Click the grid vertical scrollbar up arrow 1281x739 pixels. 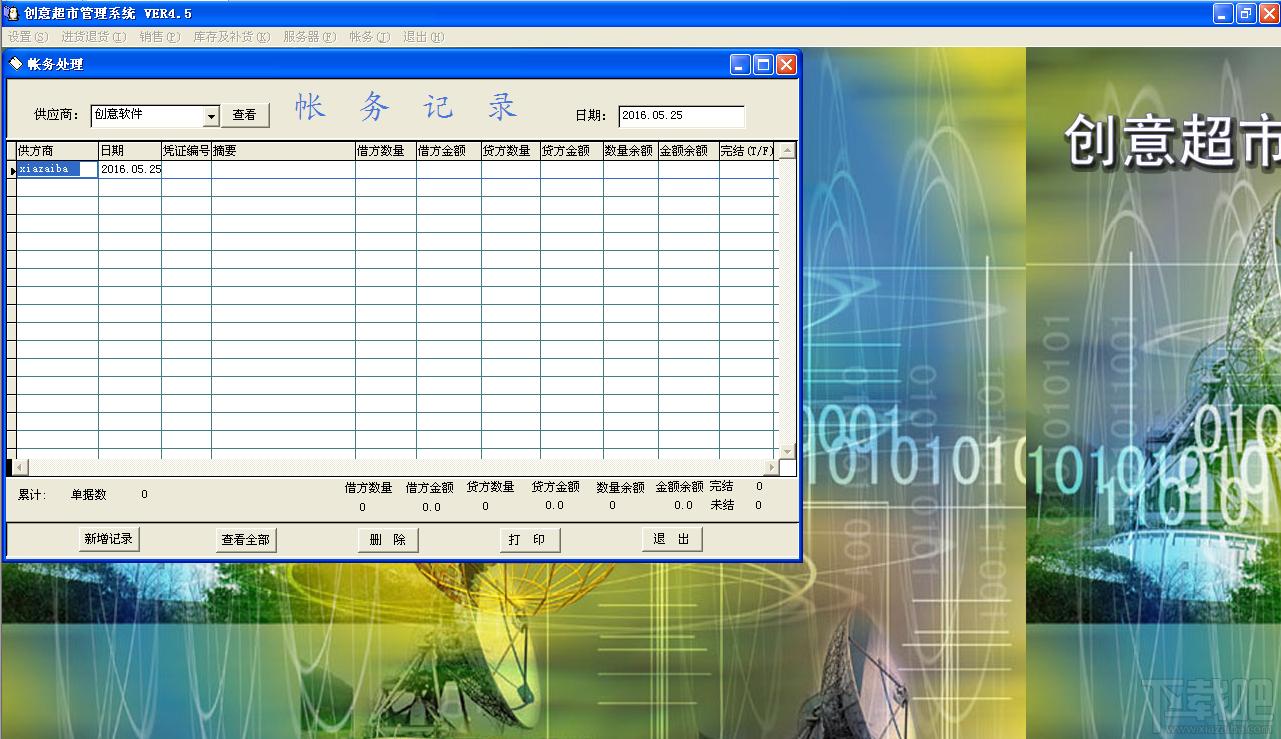pos(788,151)
